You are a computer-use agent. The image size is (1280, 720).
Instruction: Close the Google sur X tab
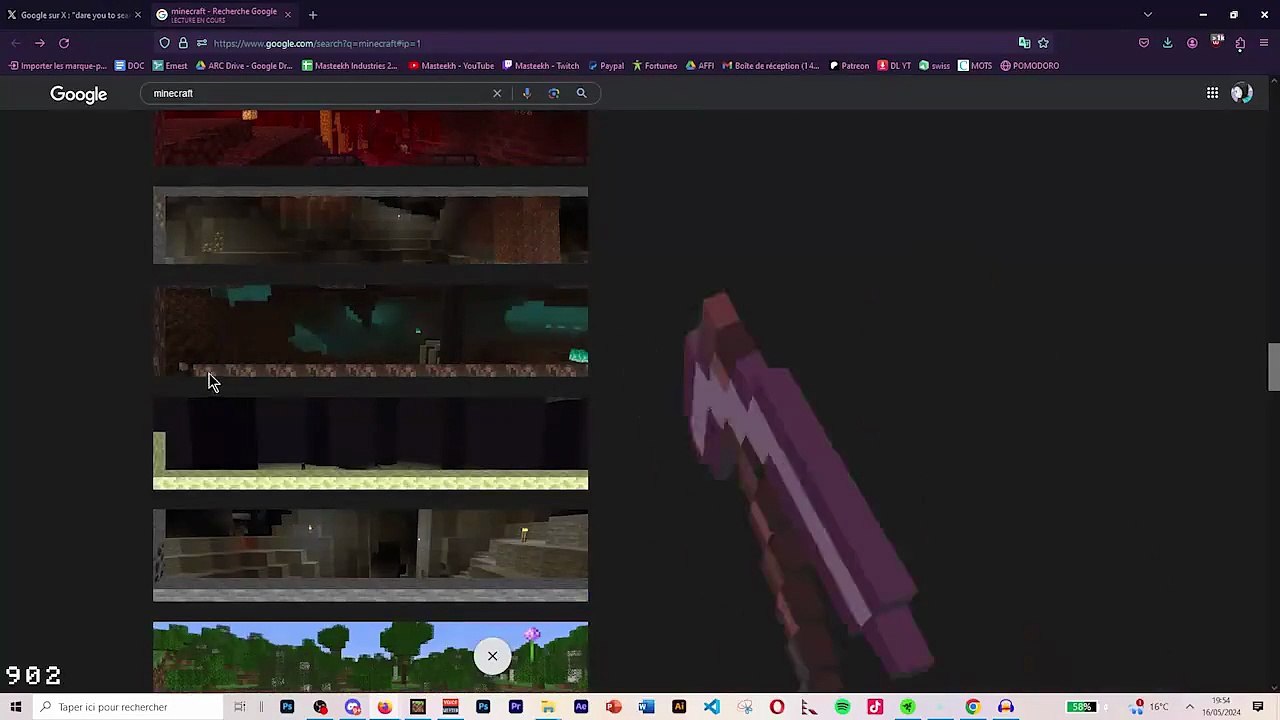138,15
